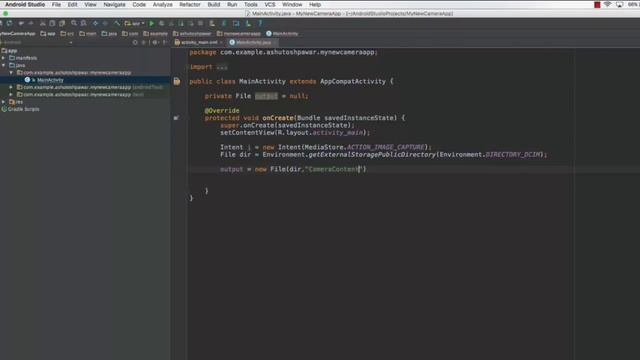Click the hide project panel icon
Image resolution: width=640 pixels, height=360 pixels.
164,42
